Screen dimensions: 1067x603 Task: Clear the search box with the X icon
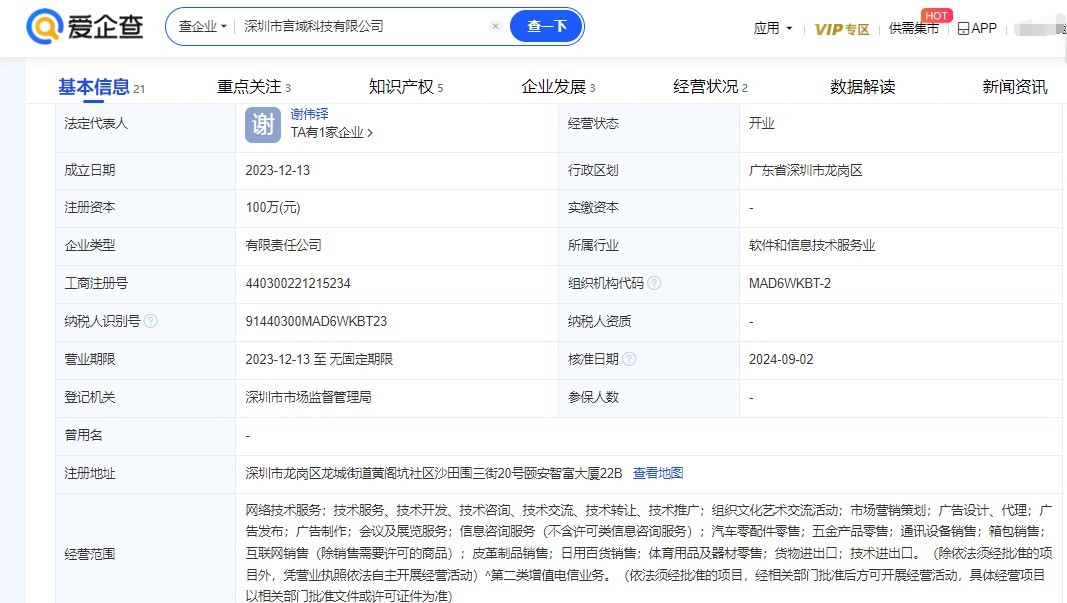tap(495, 27)
